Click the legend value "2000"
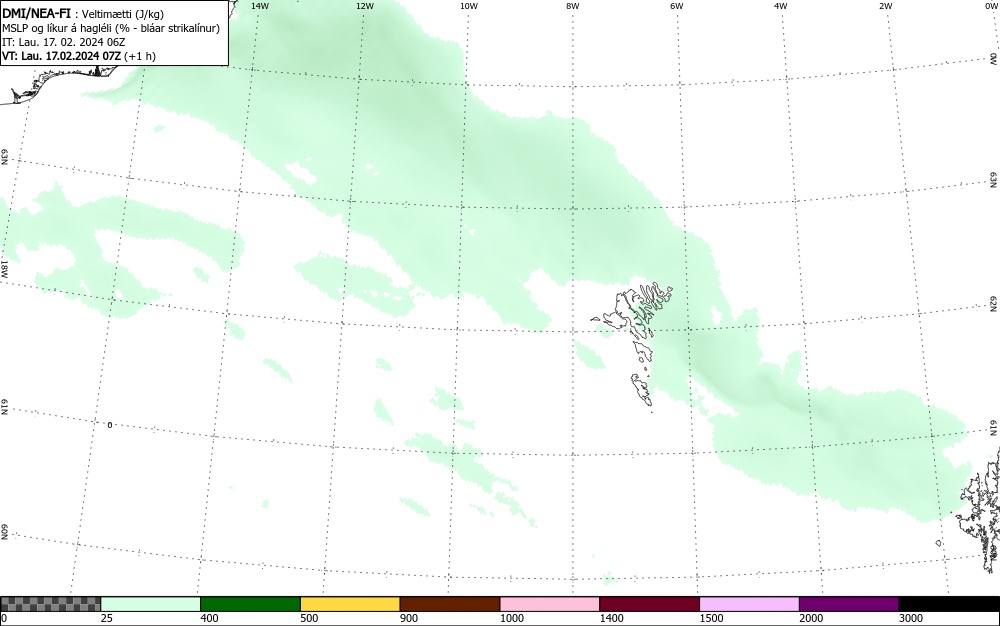 tap(811, 618)
